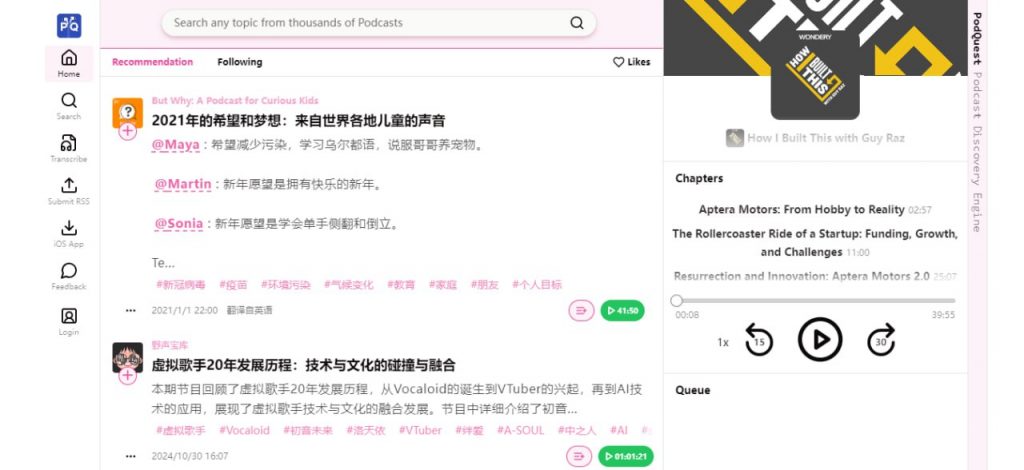Select the #VTuber hashtag
This screenshot has height=470, width=1024.
pyautogui.click(x=420, y=430)
